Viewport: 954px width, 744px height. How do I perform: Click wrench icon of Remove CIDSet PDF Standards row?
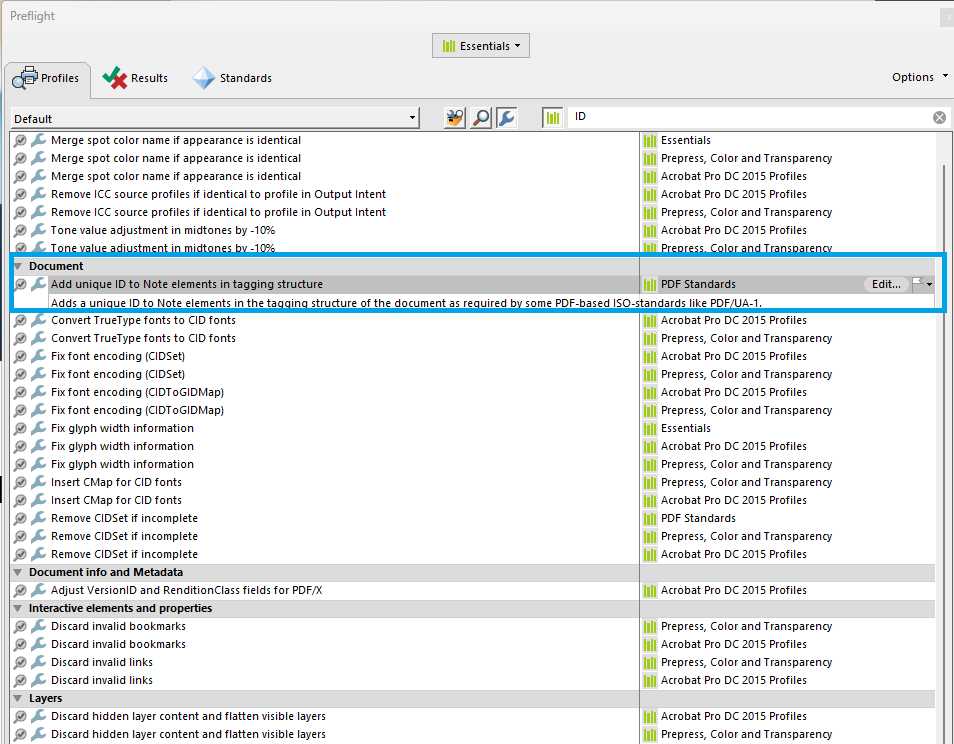click(38, 518)
